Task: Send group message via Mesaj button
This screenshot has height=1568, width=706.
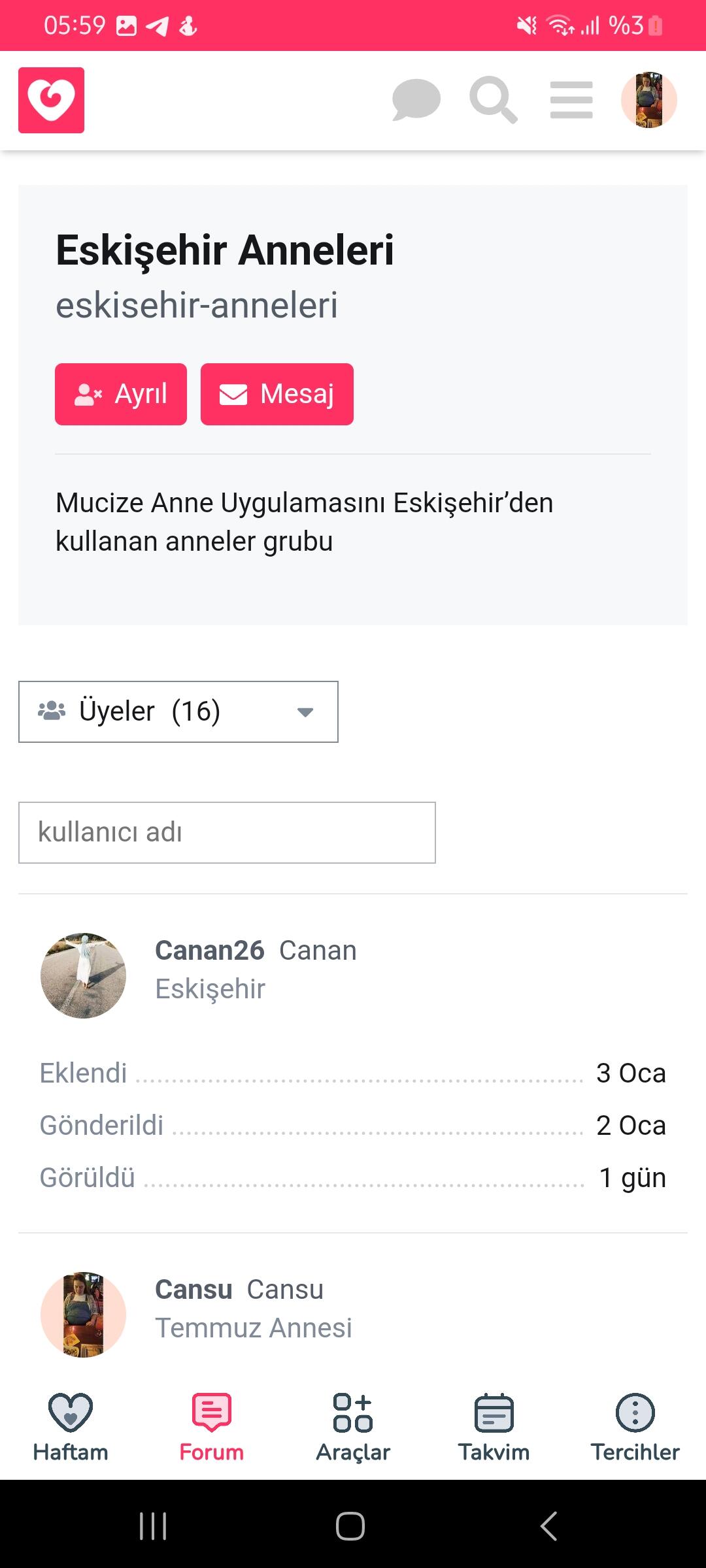Action: pos(277,394)
